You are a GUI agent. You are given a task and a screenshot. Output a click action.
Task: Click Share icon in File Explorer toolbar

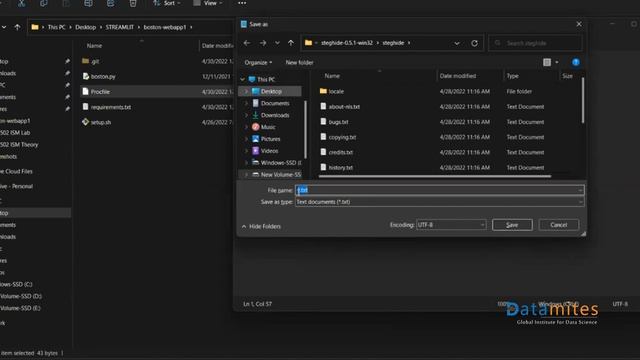coord(110,3)
